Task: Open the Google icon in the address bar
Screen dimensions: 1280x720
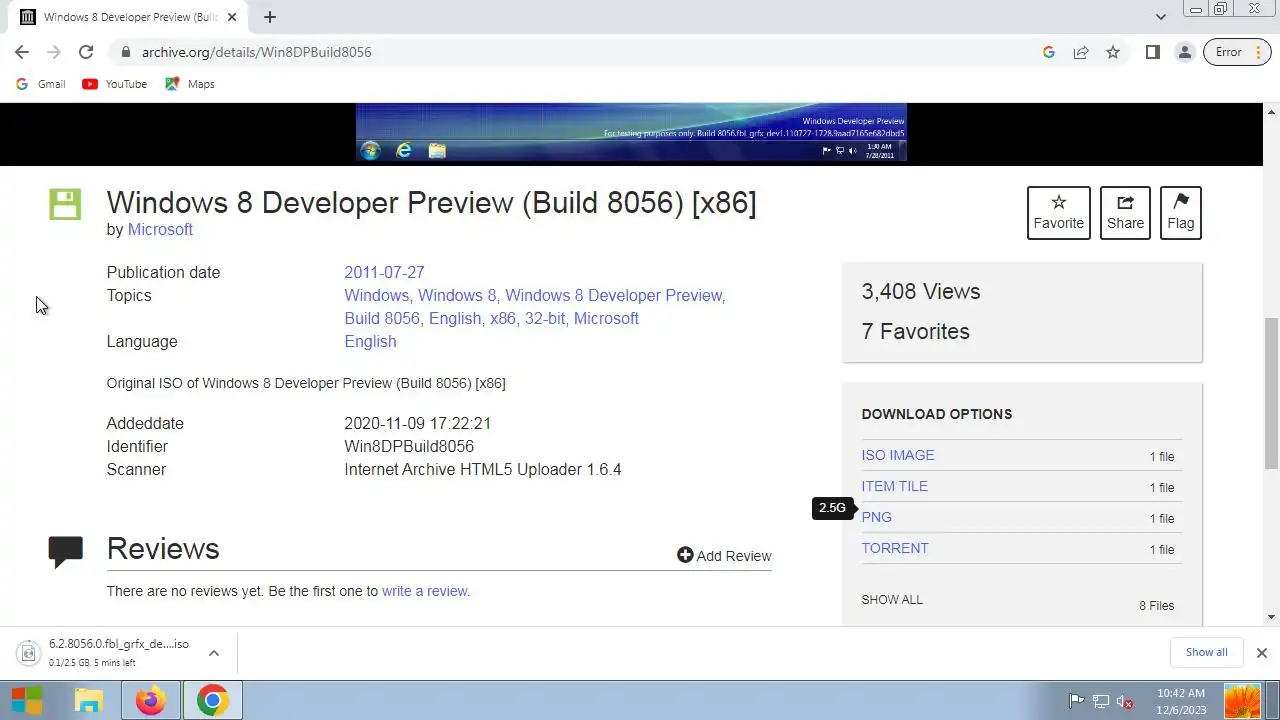Action: pos(1049,52)
